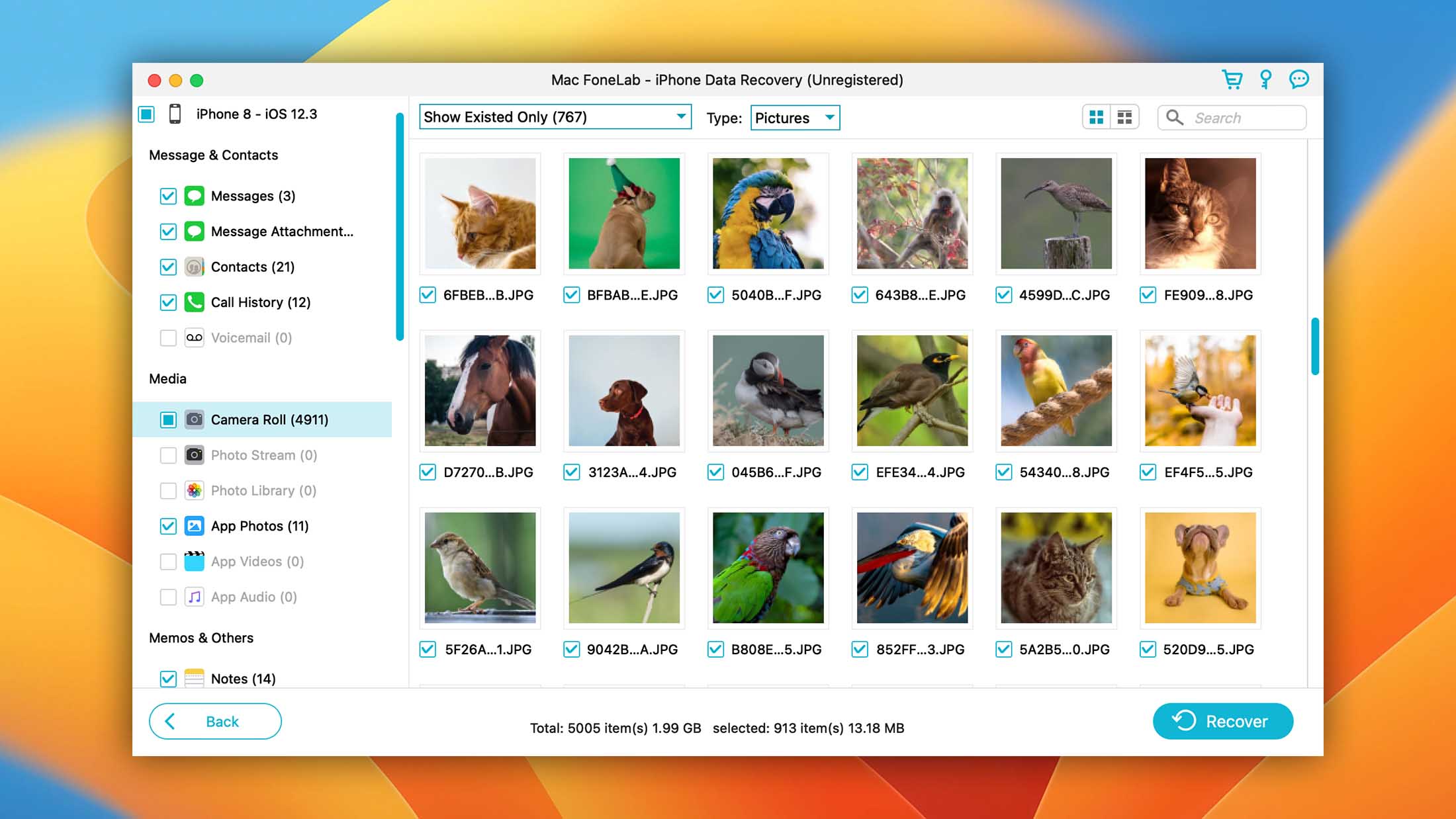Uncheck photo 5040B...F.JPG checkbox
This screenshot has height=819, width=1456.
[715, 295]
